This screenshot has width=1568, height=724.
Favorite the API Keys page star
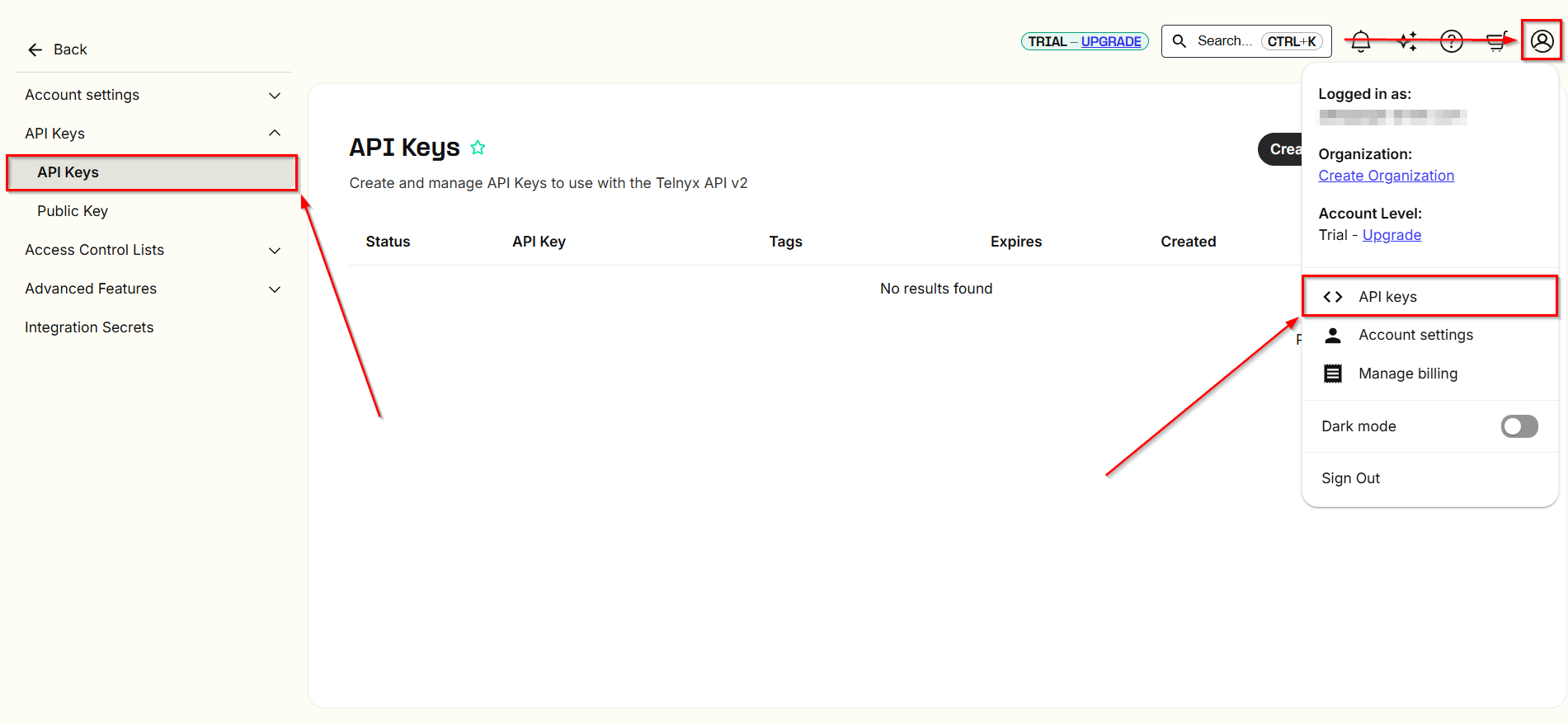(x=478, y=148)
